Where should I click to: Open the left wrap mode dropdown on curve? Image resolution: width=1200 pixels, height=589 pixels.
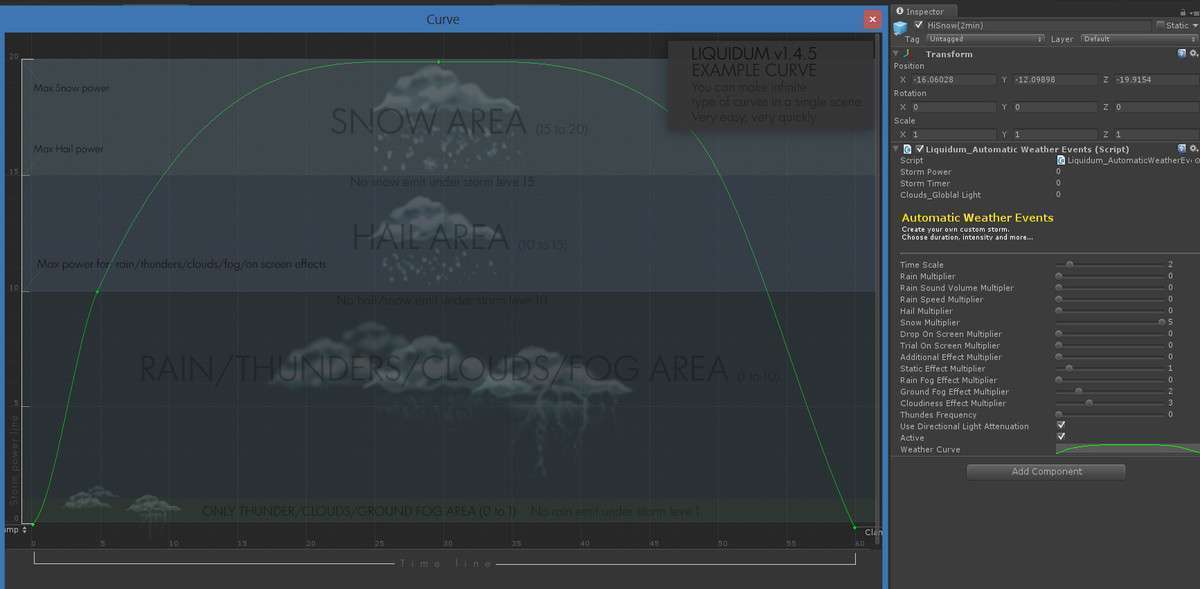(x=14, y=530)
